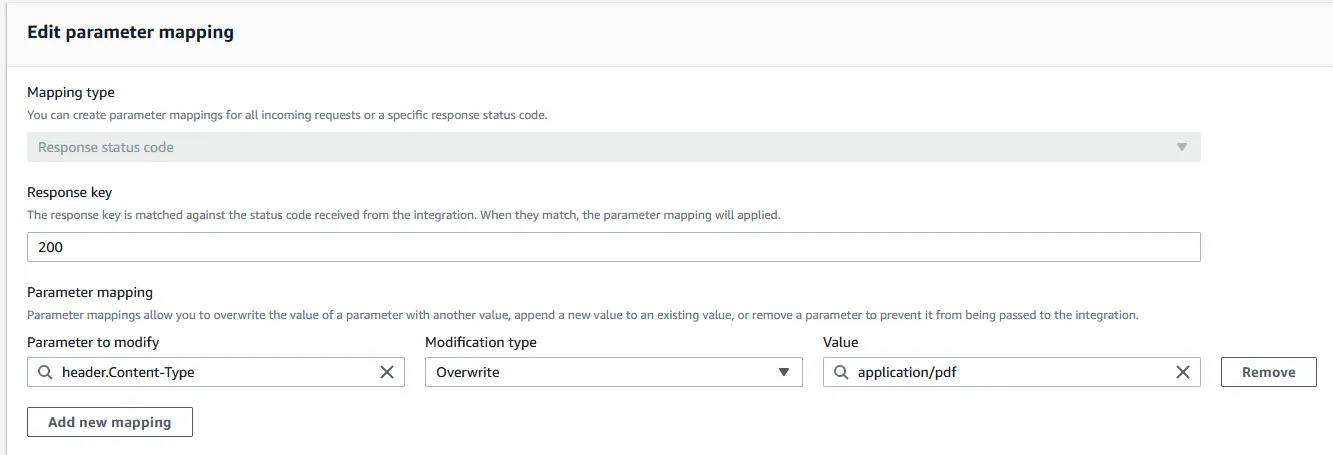Click search icon in the Value field

point(841,372)
